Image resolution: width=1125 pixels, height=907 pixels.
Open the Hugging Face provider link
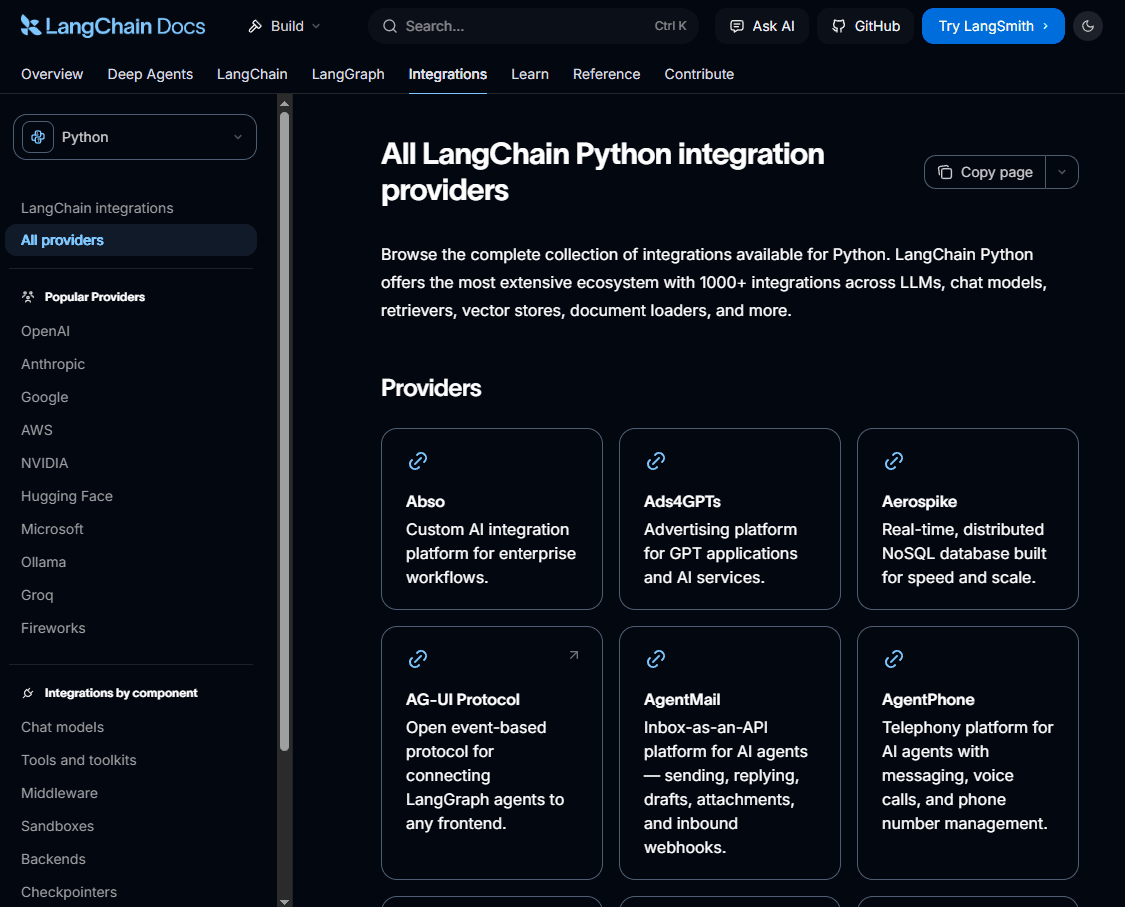click(67, 497)
